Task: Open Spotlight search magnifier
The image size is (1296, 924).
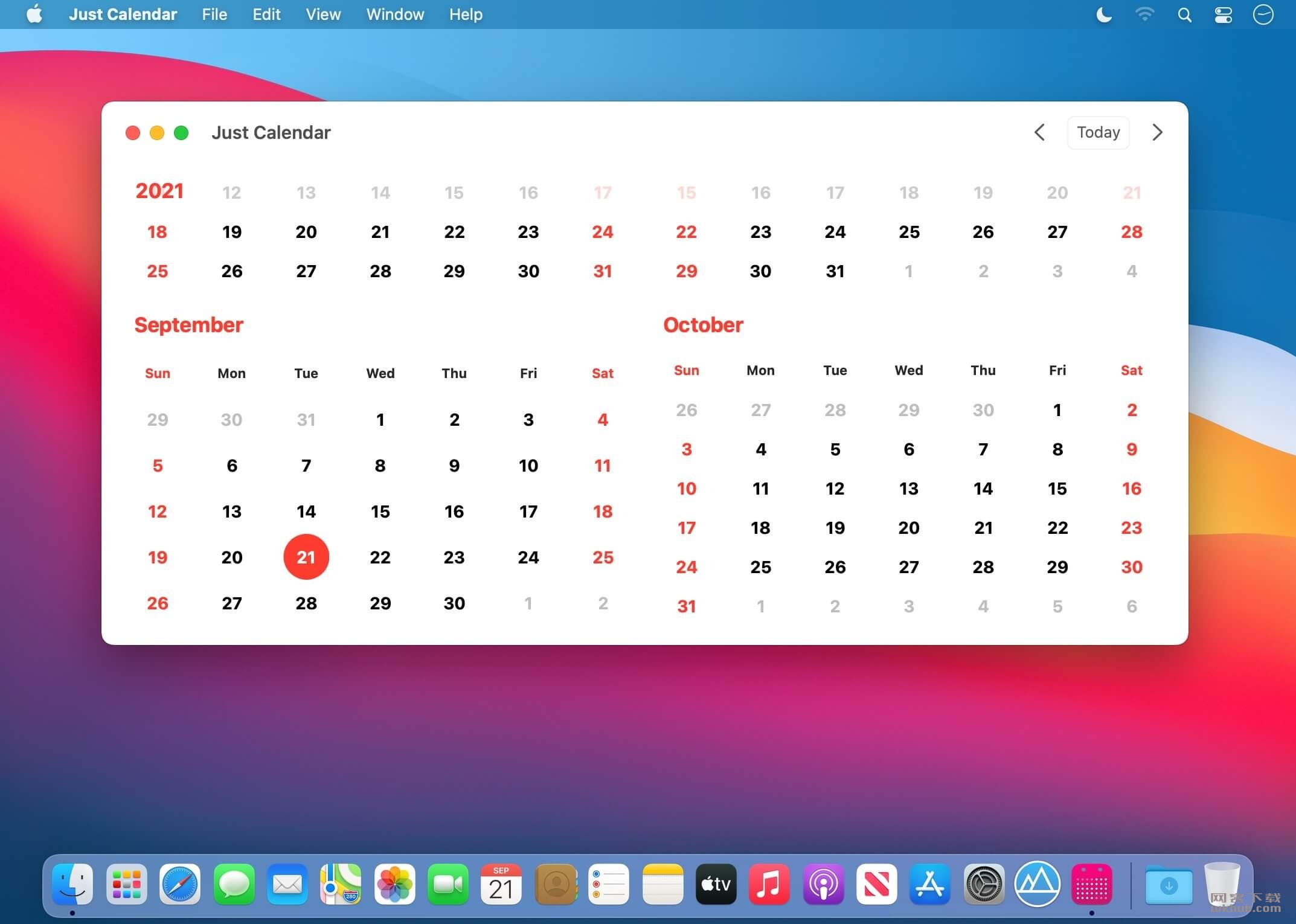Action: [1184, 14]
